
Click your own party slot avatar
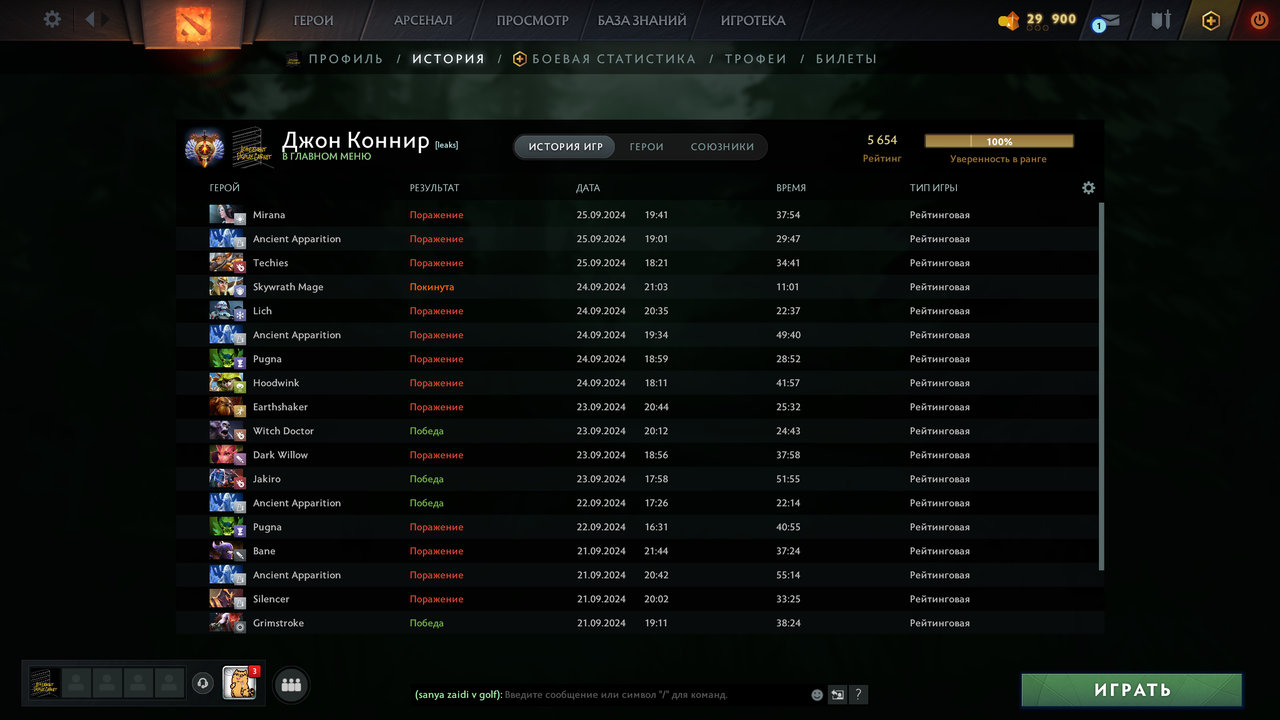click(x=44, y=683)
